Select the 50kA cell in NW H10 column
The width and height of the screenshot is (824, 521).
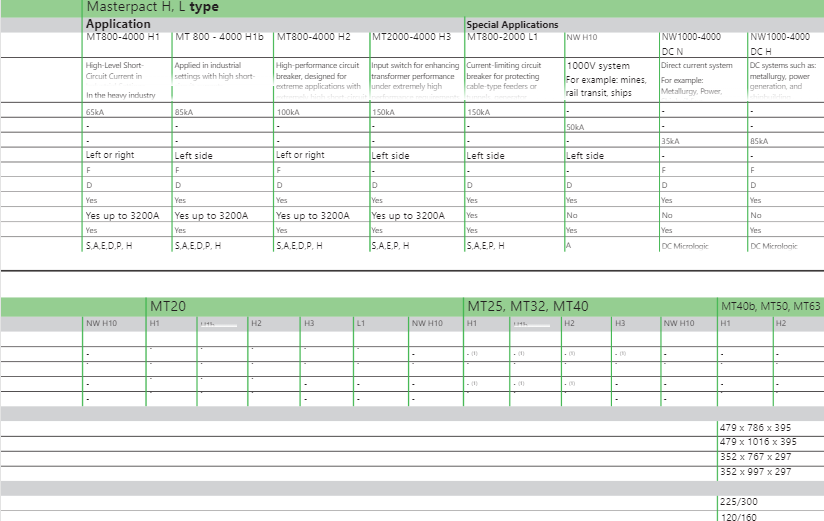[x=575, y=127]
